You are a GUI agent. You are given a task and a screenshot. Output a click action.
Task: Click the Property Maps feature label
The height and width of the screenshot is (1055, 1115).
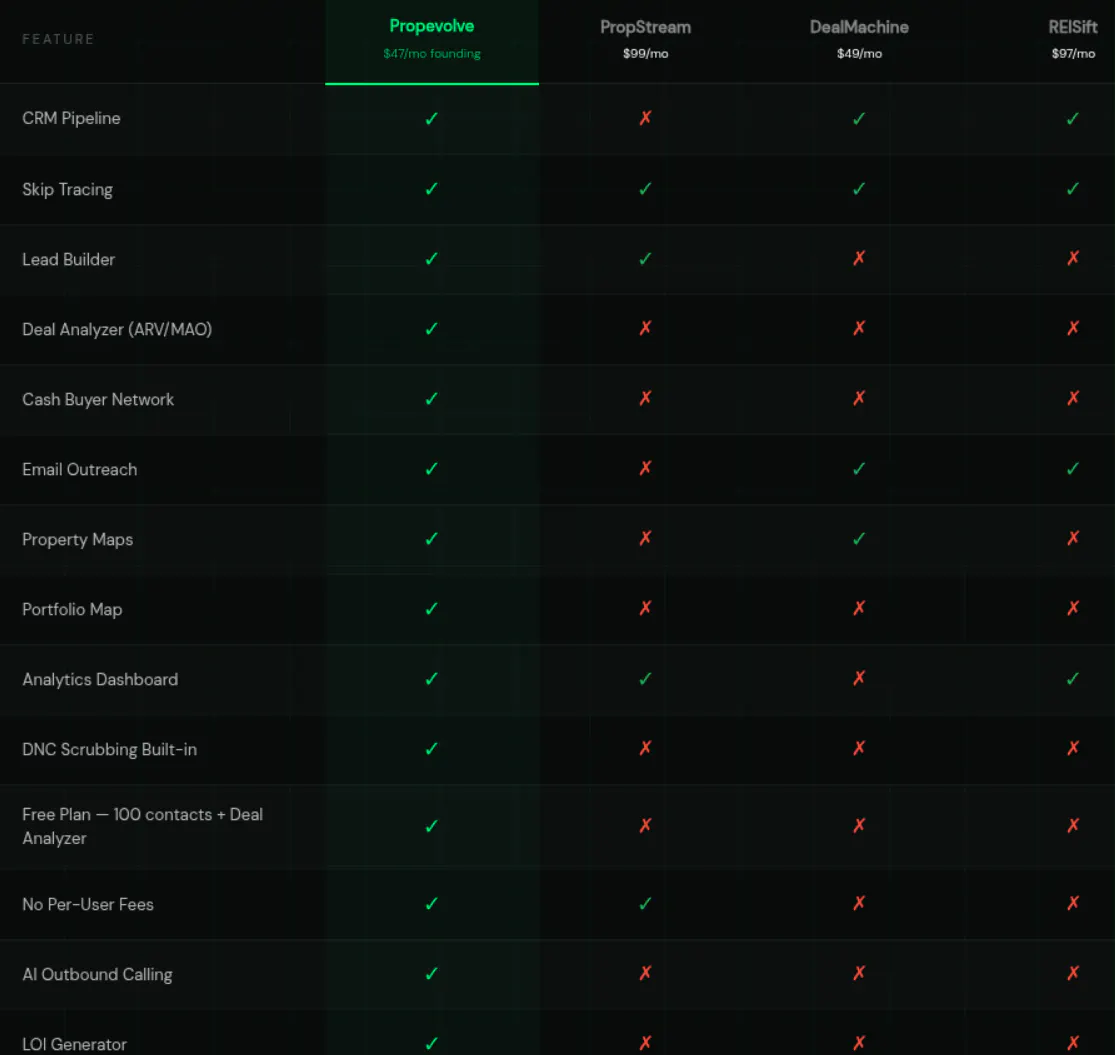pyautogui.click(x=78, y=540)
